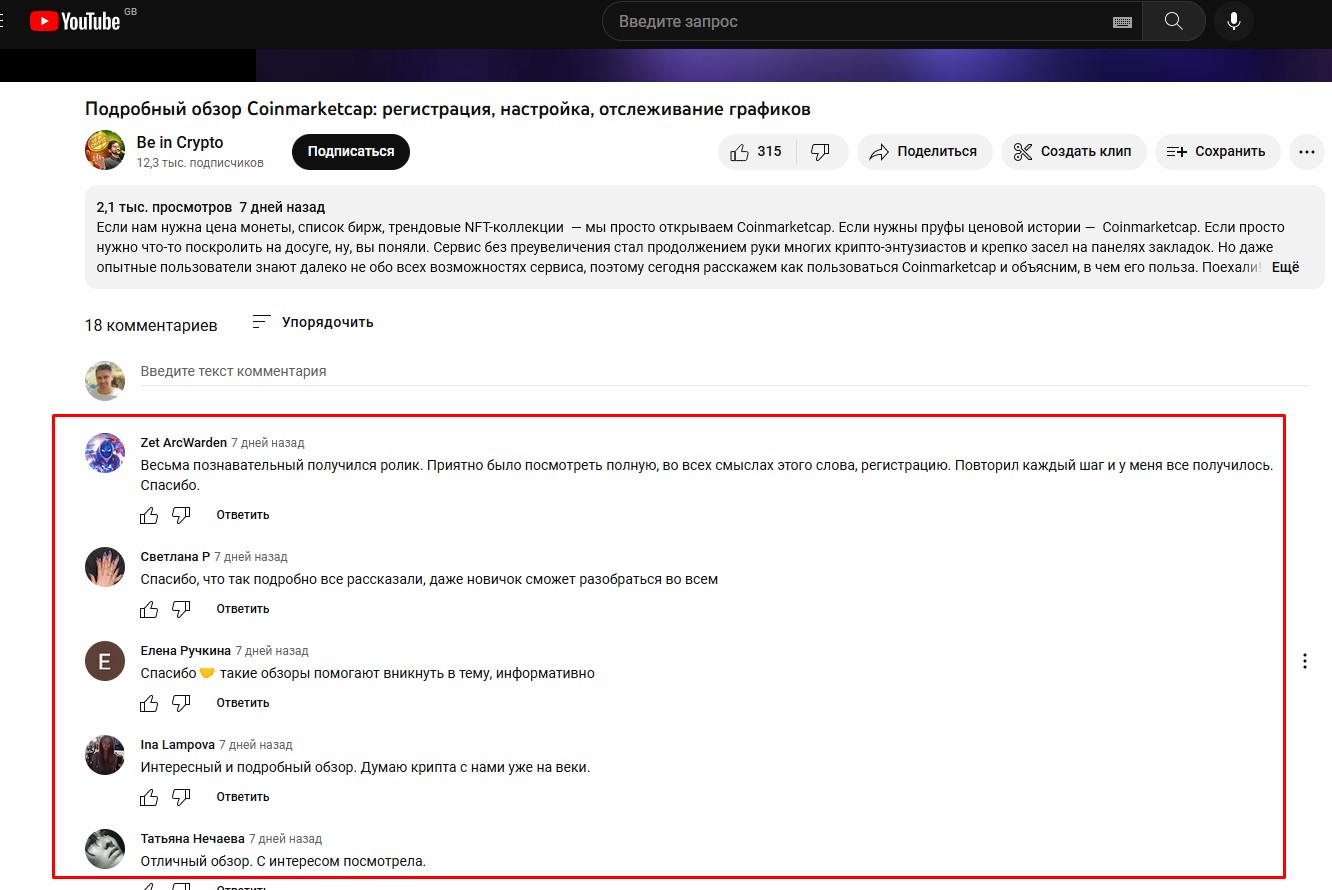Screen dimensions: 1332x890
Task: Open Zet ArcWarden author name link
Action: tap(184, 443)
